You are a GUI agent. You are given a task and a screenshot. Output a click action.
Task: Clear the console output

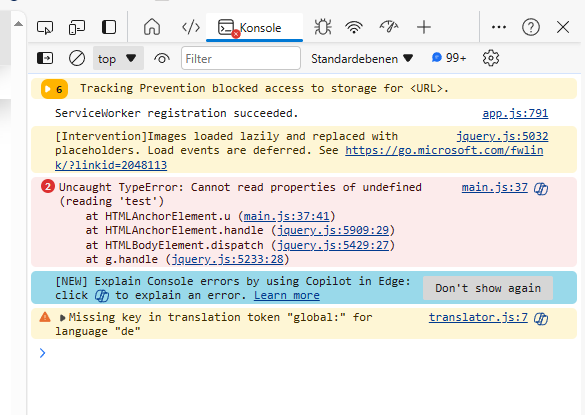pyautogui.click(x=77, y=58)
